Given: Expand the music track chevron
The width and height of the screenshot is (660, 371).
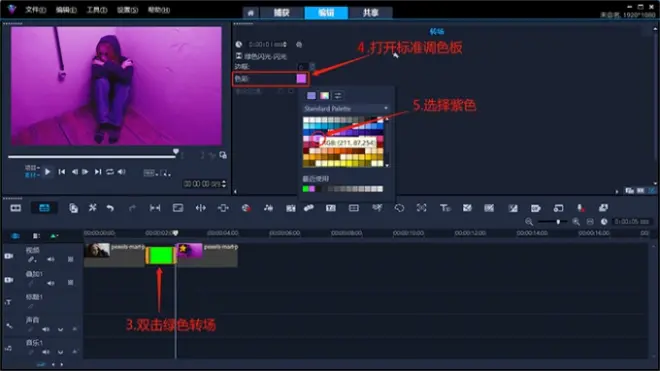Looking at the screenshot, I should [61, 352].
